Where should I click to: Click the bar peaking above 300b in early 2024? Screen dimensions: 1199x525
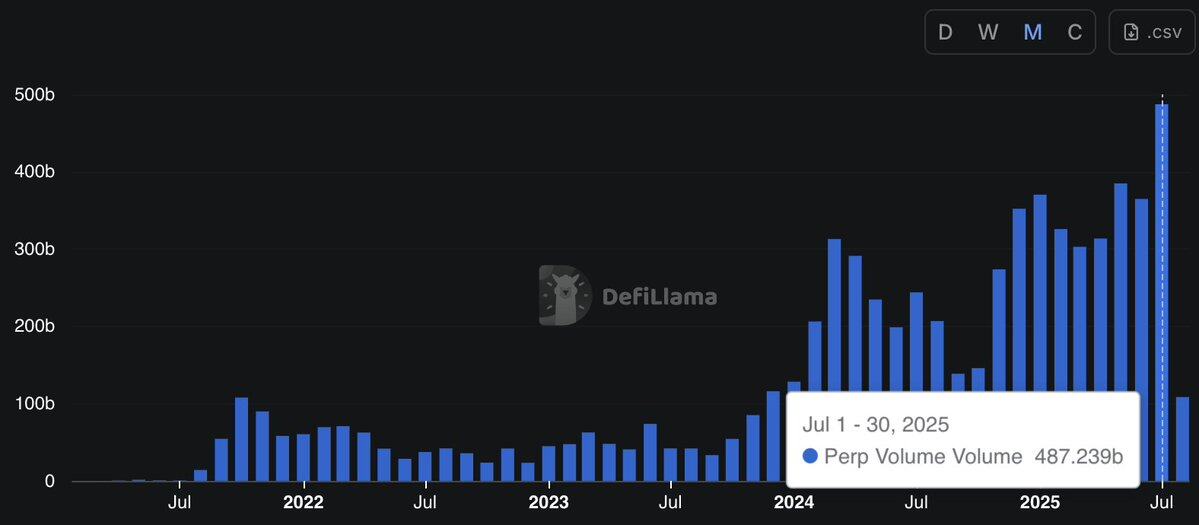point(834,360)
